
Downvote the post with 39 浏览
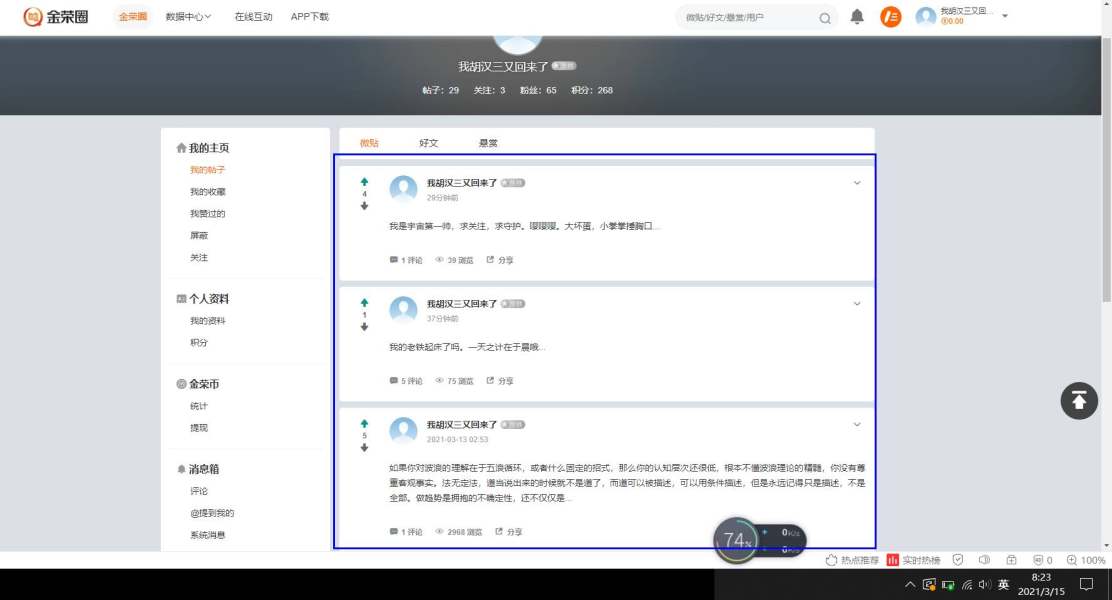coord(365,206)
